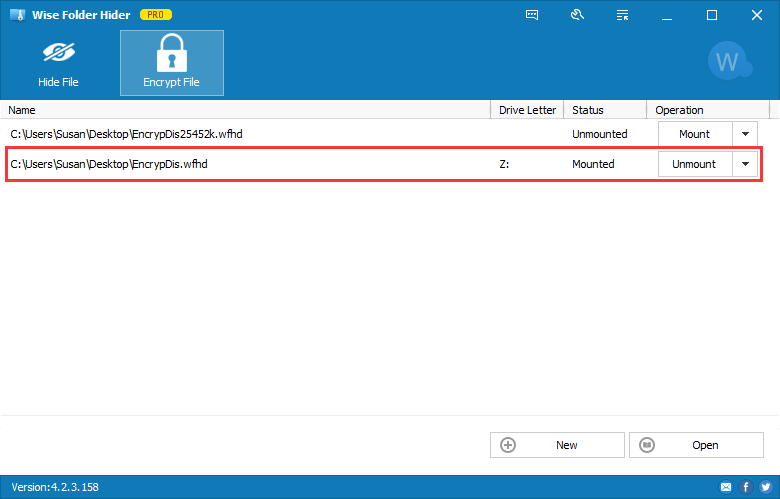The width and height of the screenshot is (780, 499).
Task: Open the key and wrench settings icon
Action: (x=577, y=15)
